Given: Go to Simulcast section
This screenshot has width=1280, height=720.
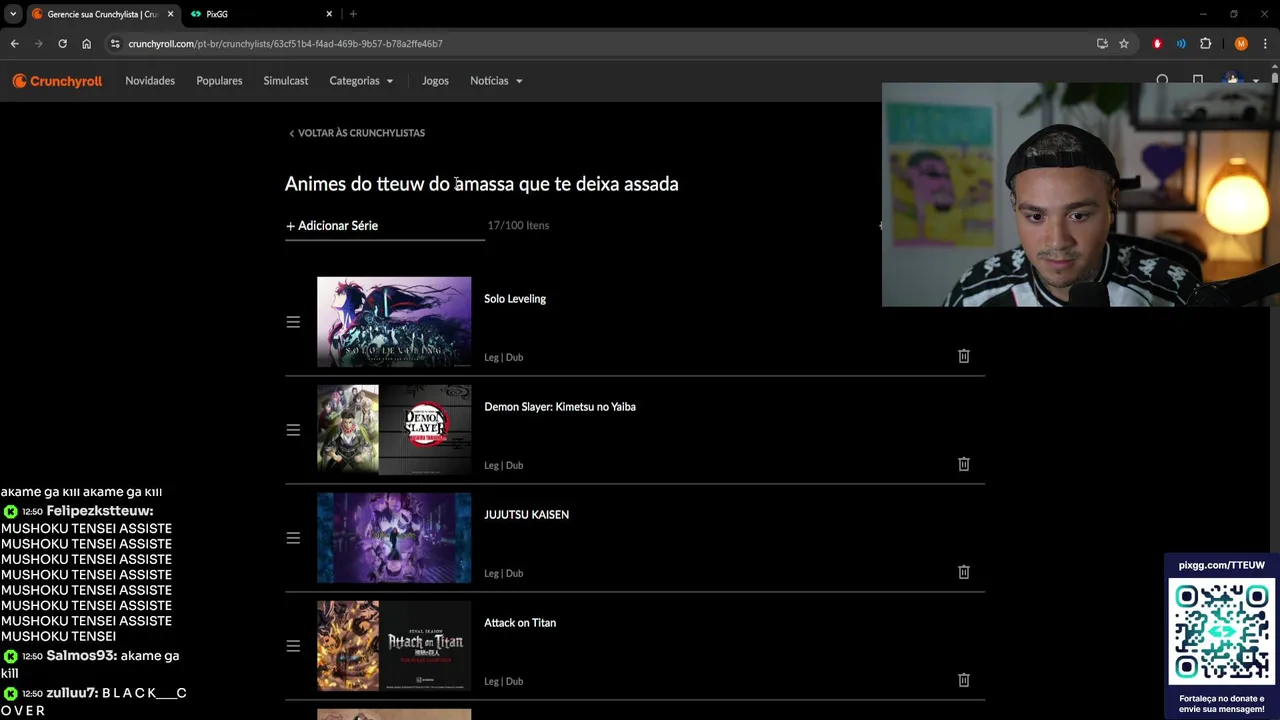Looking at the screenshot, I should coord(286,81).
